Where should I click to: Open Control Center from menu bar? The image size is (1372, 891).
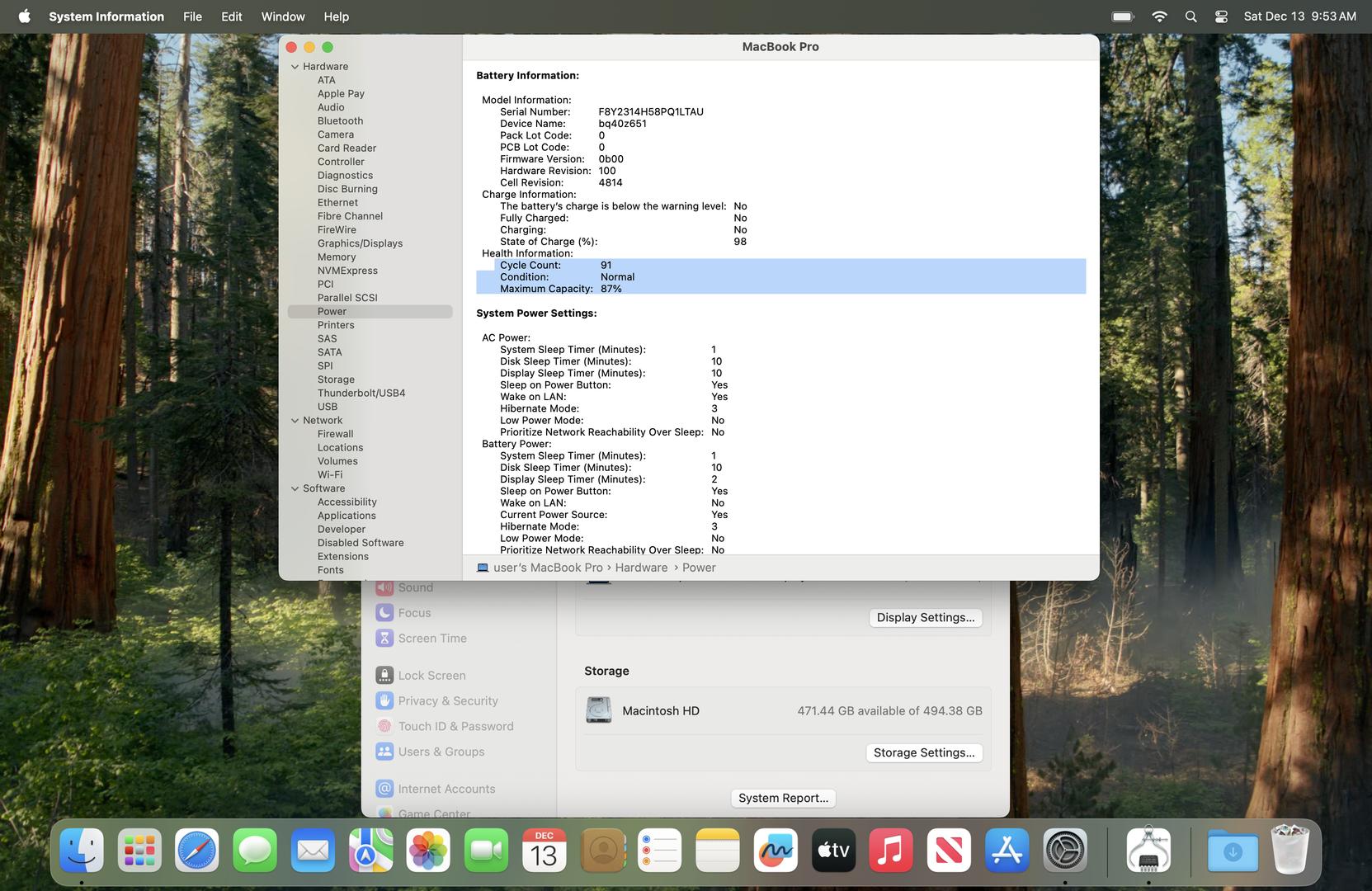[x=1221, y=16]
